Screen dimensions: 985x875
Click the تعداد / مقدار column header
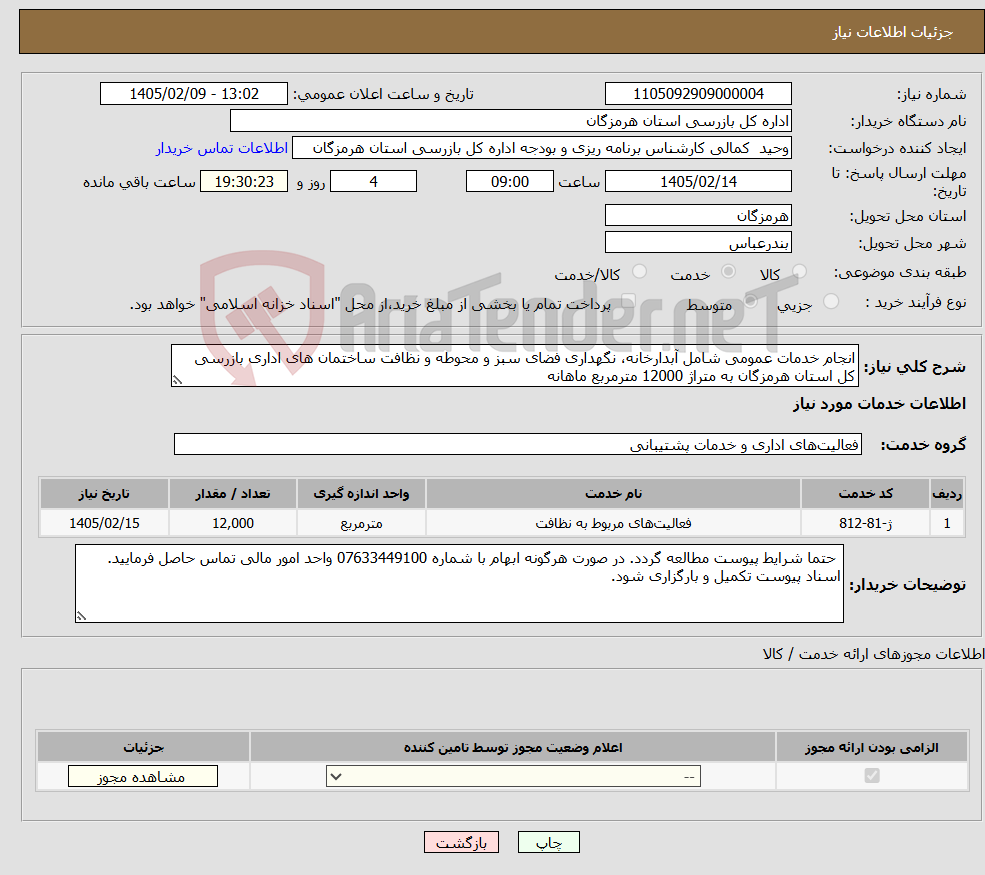coord(232,494)
